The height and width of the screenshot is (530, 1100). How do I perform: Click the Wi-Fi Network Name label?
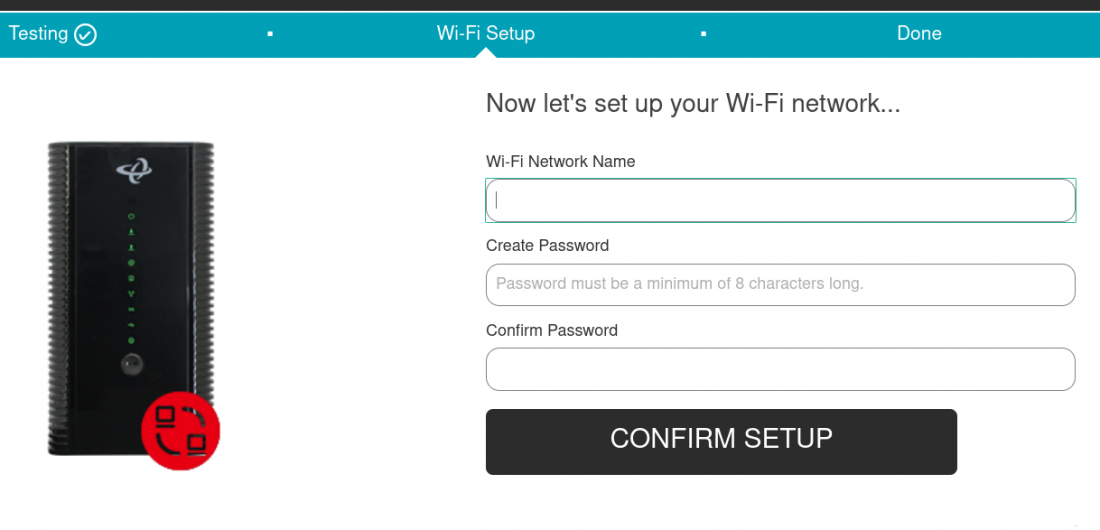point(560,161)
